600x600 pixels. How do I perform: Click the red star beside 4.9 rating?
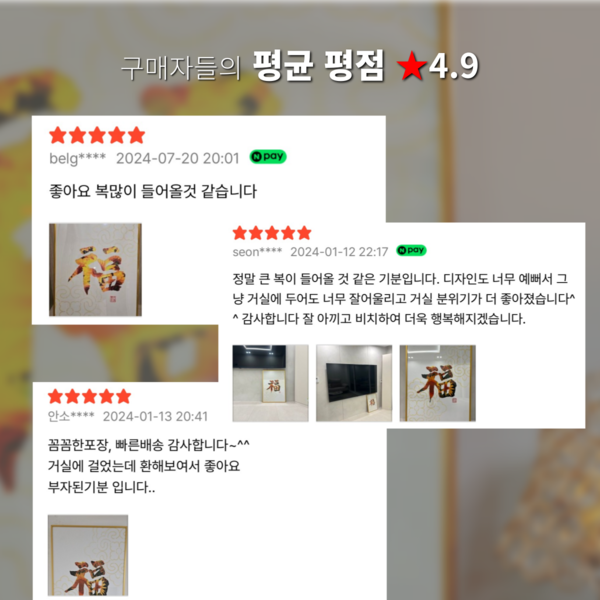(x=412, y=65)
